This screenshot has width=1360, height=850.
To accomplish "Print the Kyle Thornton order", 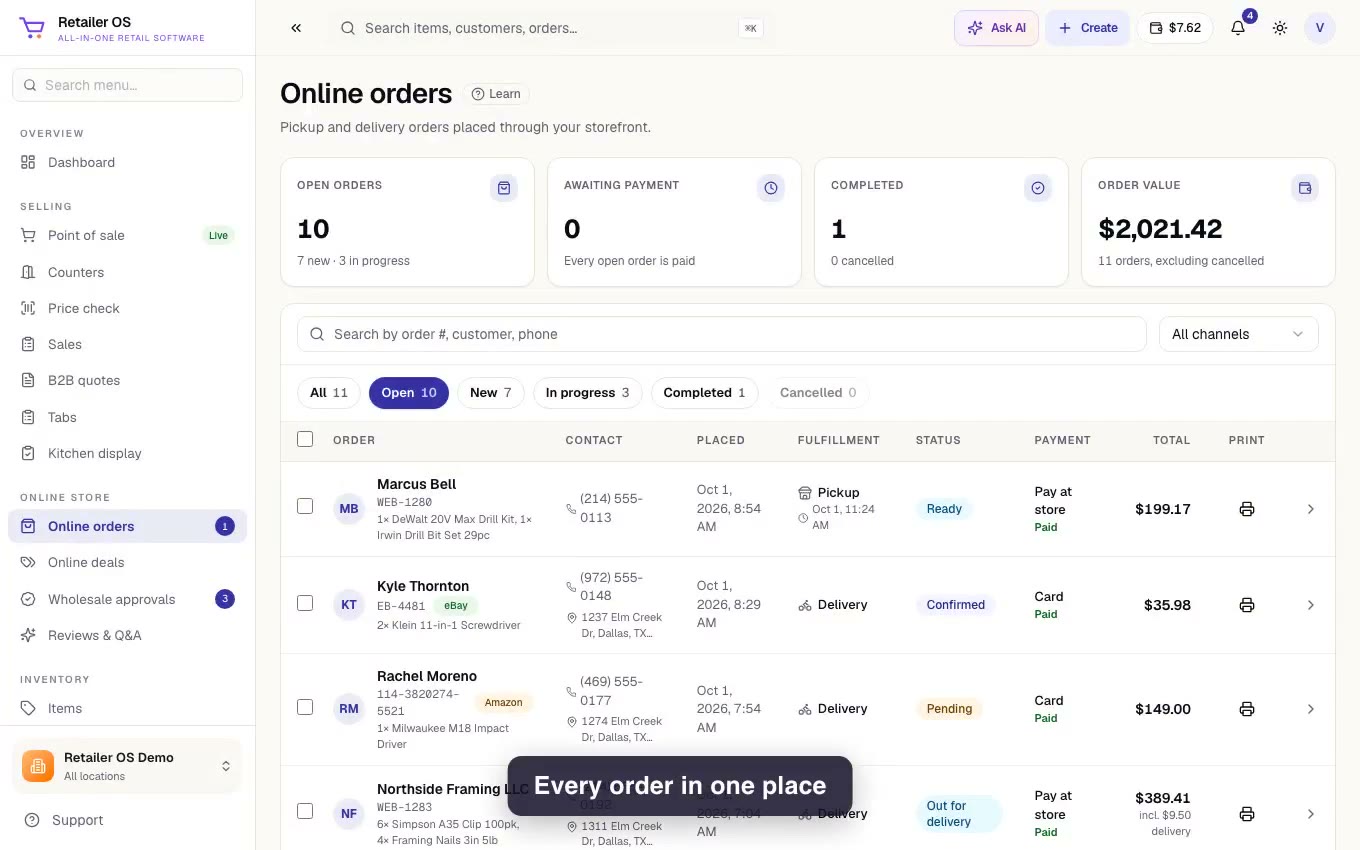I will pos(1247,605).
